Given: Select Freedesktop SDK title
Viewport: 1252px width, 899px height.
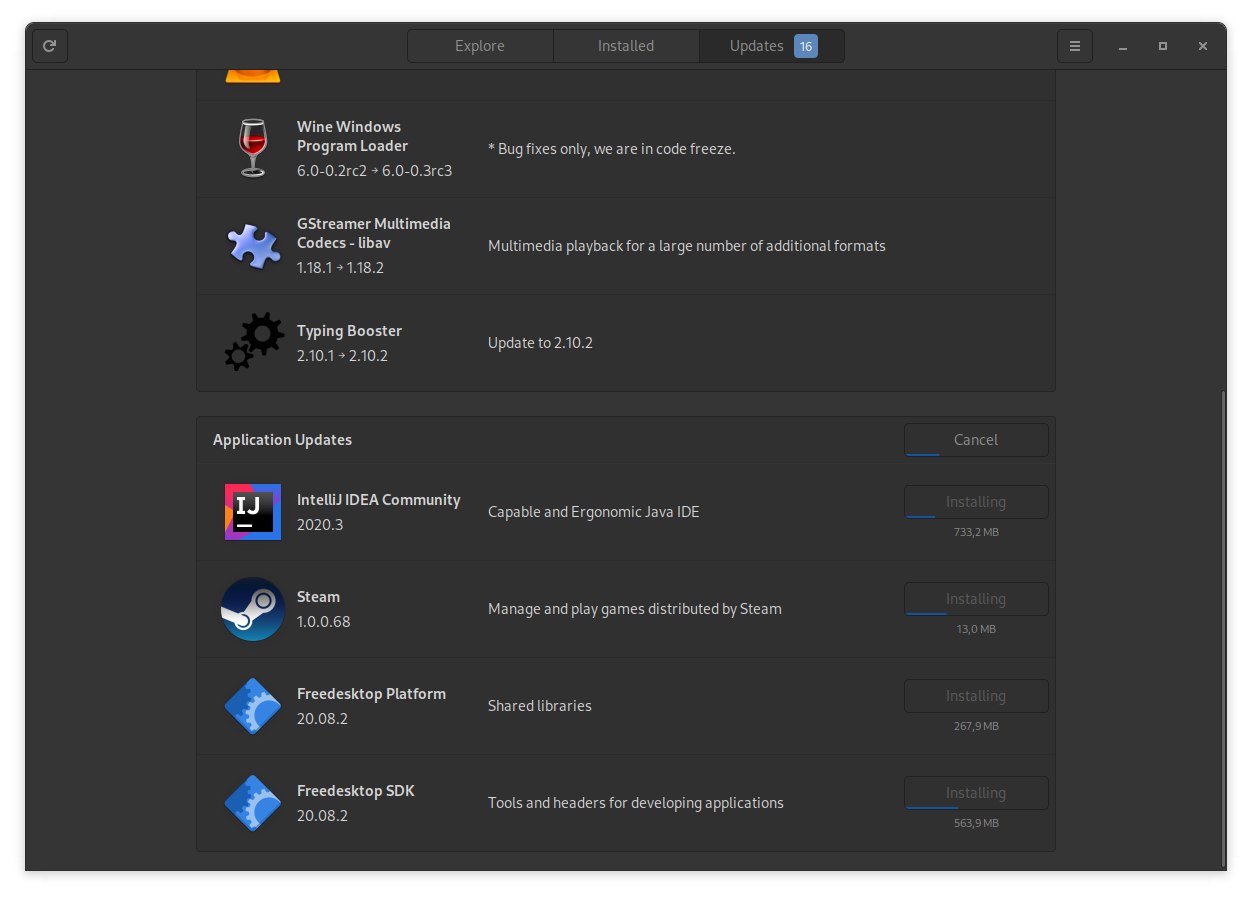Looking at the screenshot, I should [x=356, y=791].
